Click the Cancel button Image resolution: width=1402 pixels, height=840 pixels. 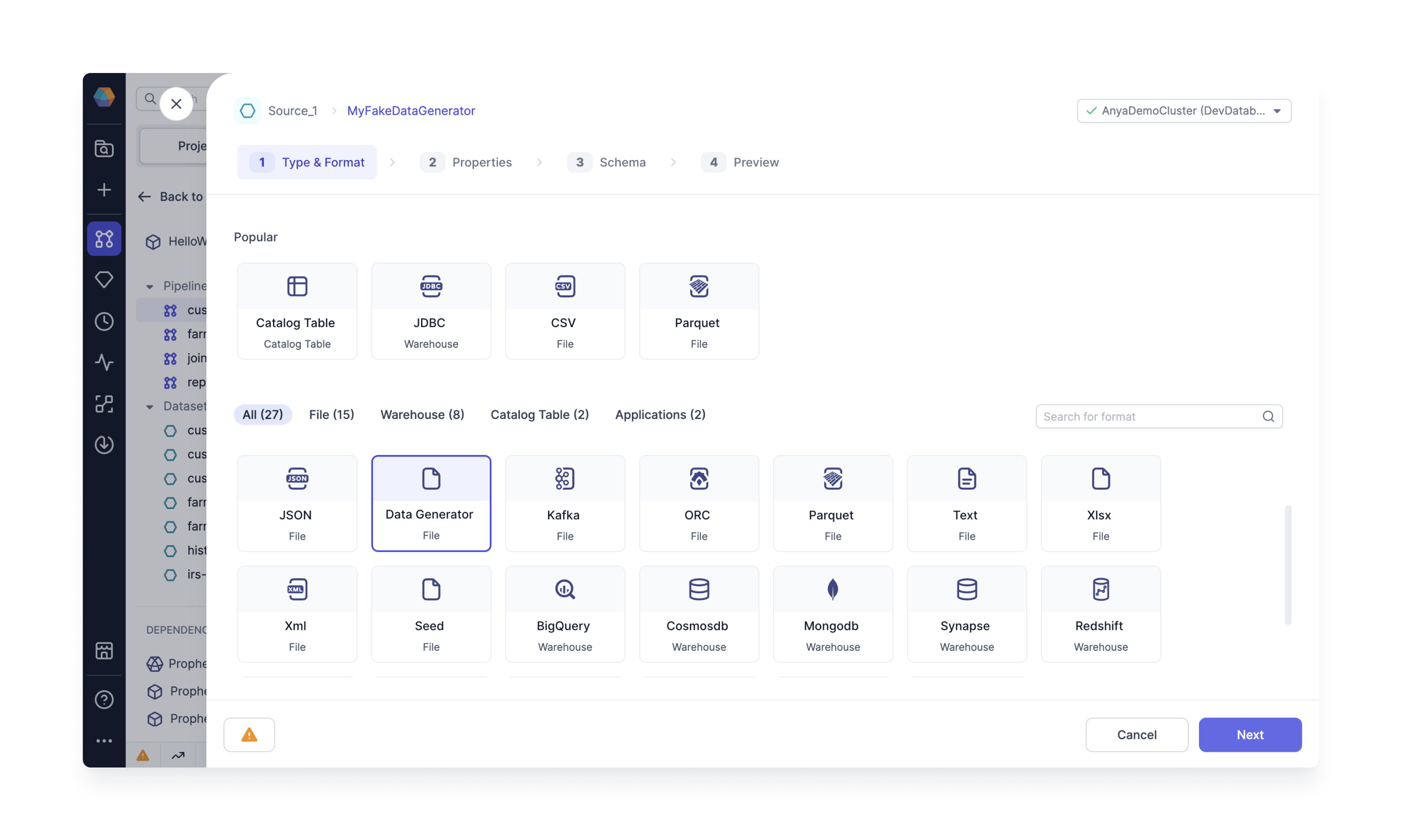point(1137,735)
